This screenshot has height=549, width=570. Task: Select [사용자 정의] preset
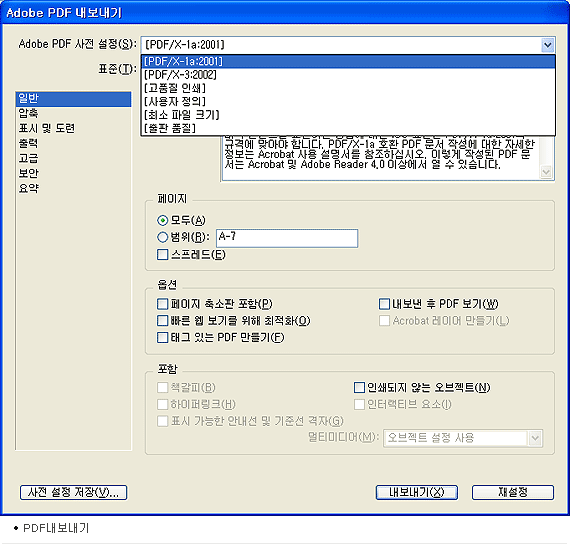(x=348, y=101)
